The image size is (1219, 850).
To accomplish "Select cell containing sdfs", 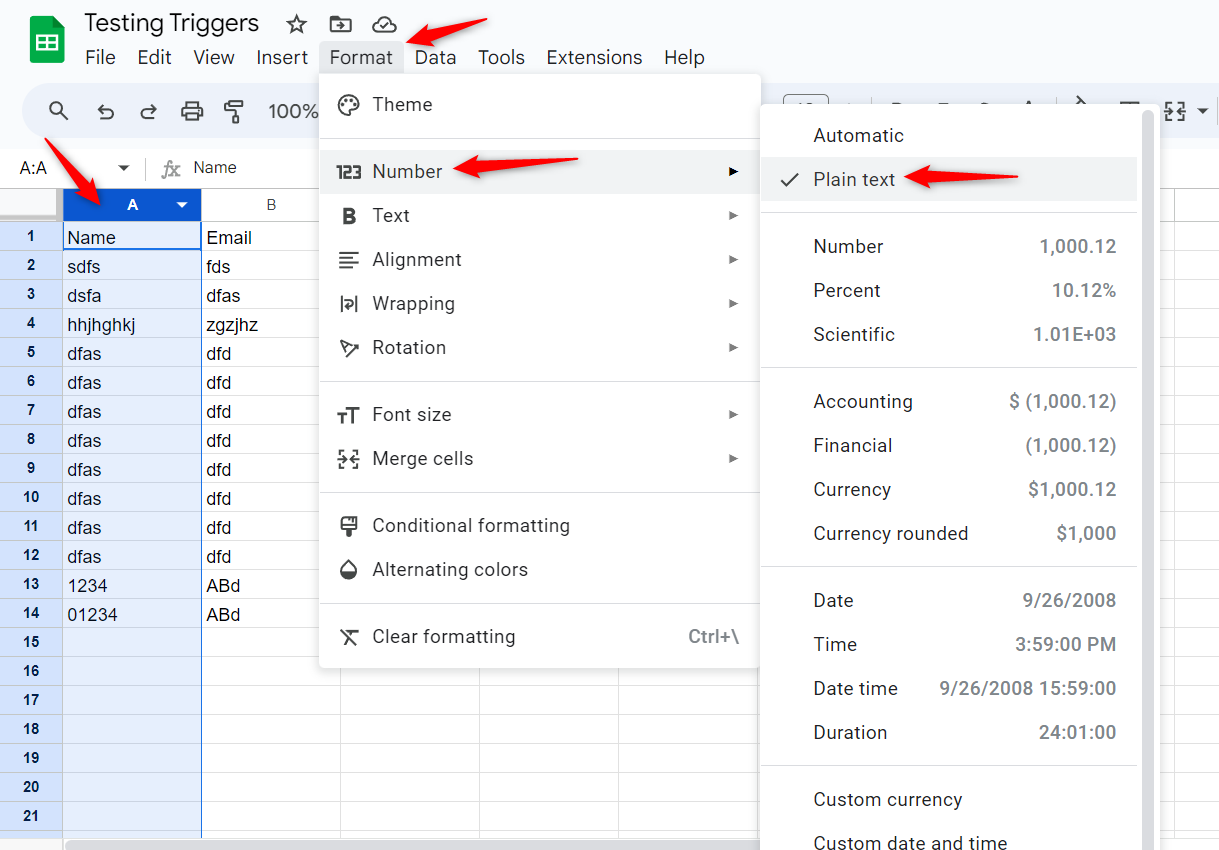I will (132, 266).
